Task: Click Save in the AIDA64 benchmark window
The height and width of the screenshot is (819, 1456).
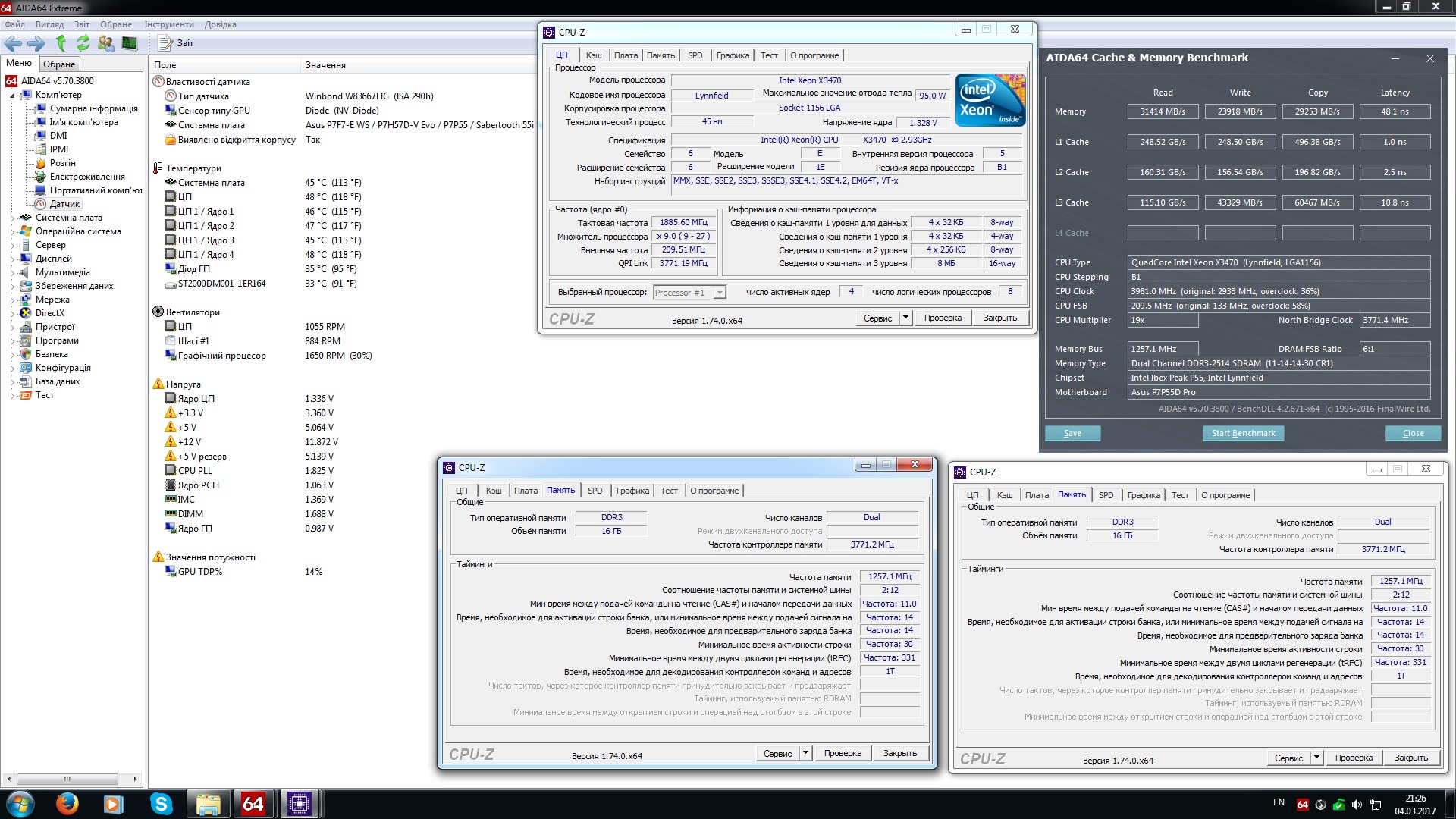Action: click(1072, 433)
